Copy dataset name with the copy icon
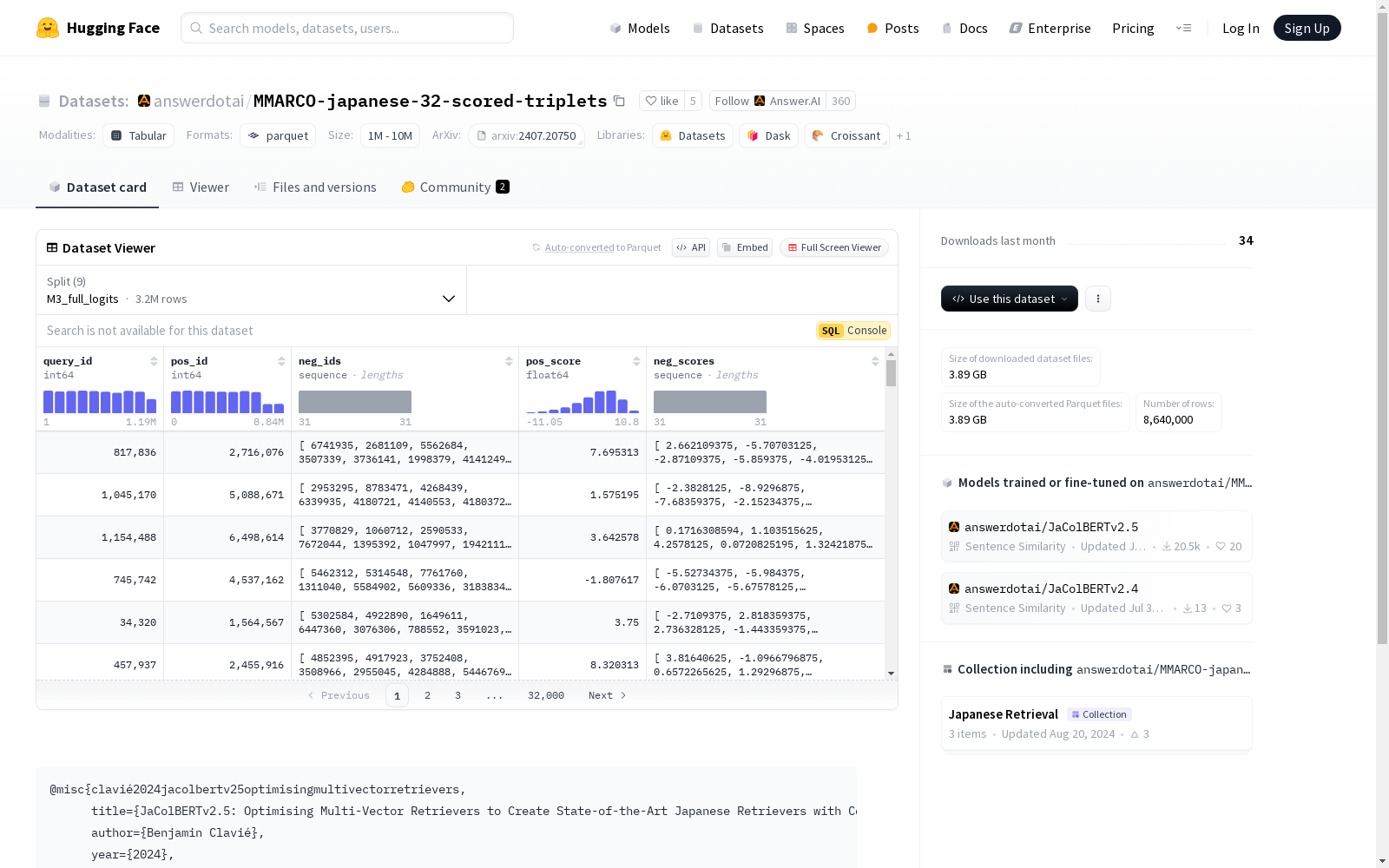 pos(619,101)
